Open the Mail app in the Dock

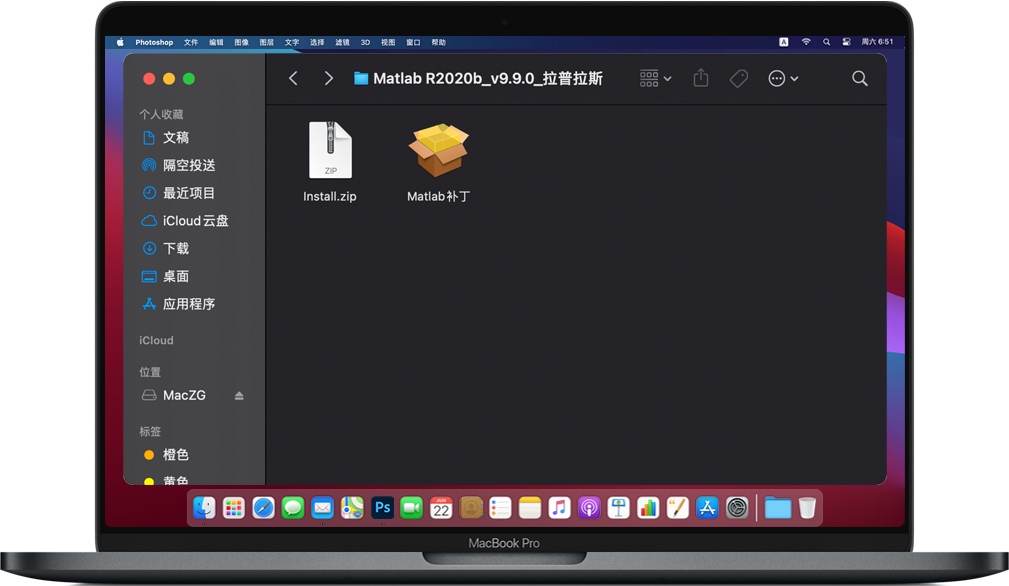point(322,508)
